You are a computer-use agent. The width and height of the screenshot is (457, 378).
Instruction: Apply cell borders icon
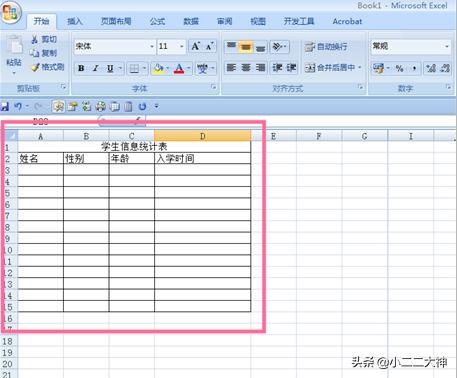coord(134,69)
